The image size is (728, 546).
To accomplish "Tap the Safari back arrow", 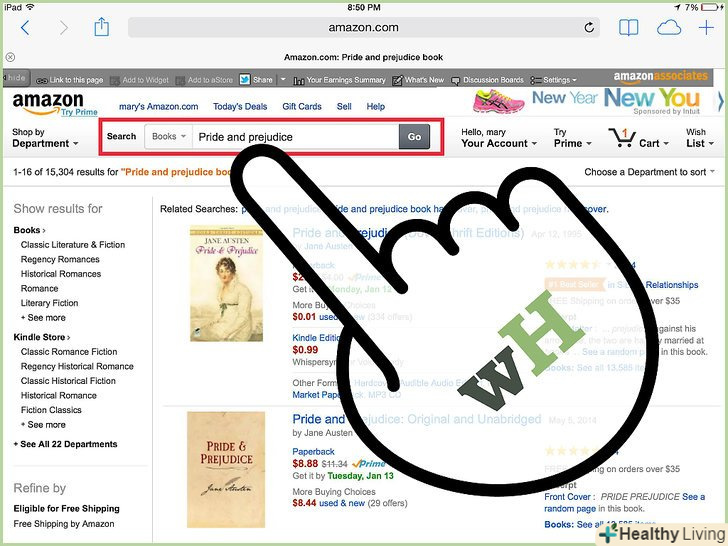I will point(25,28).
